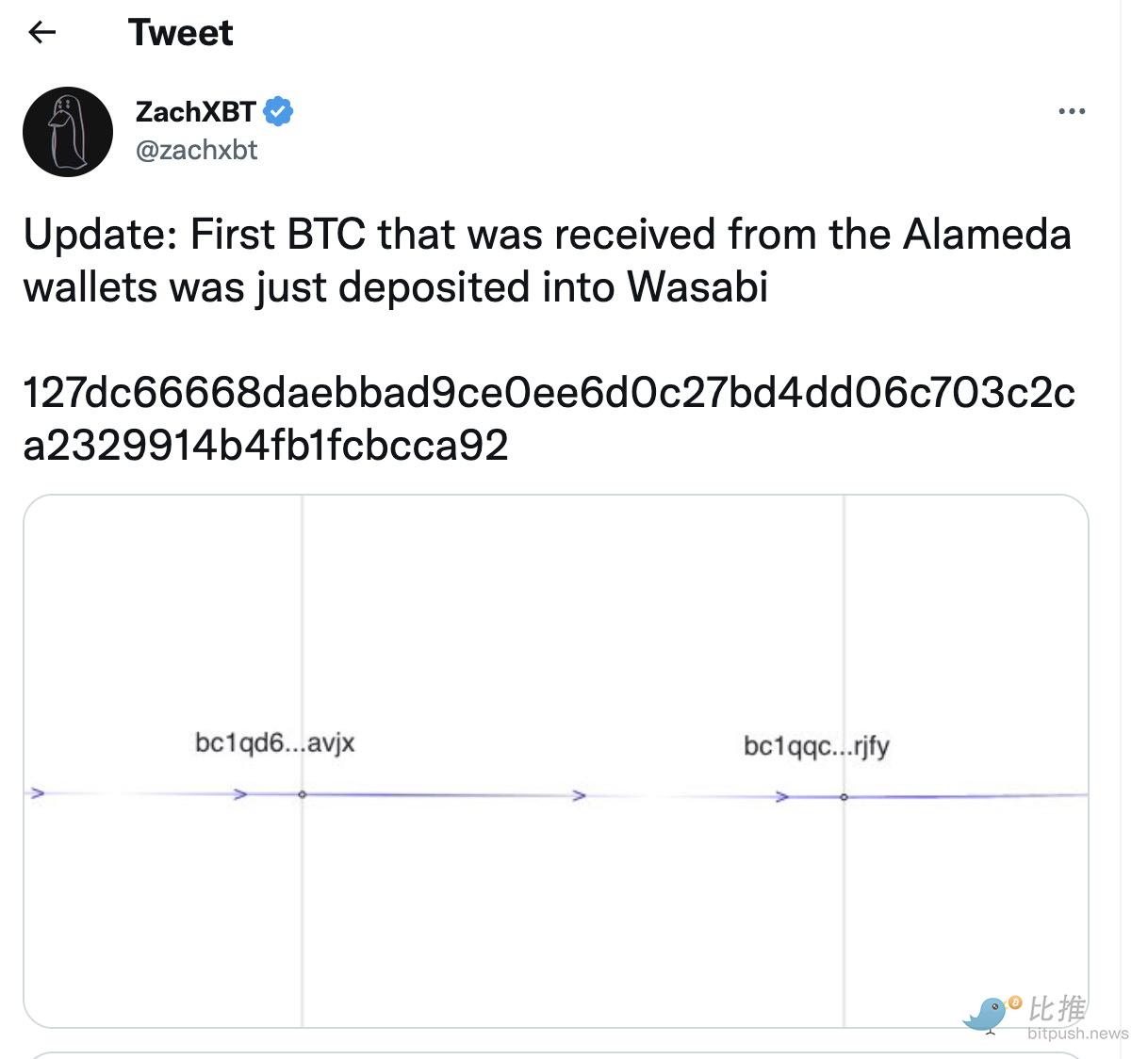1148x1059 pixels.
Task: Click the bc1qqc...rjfy address label
Action: point(816,746)
